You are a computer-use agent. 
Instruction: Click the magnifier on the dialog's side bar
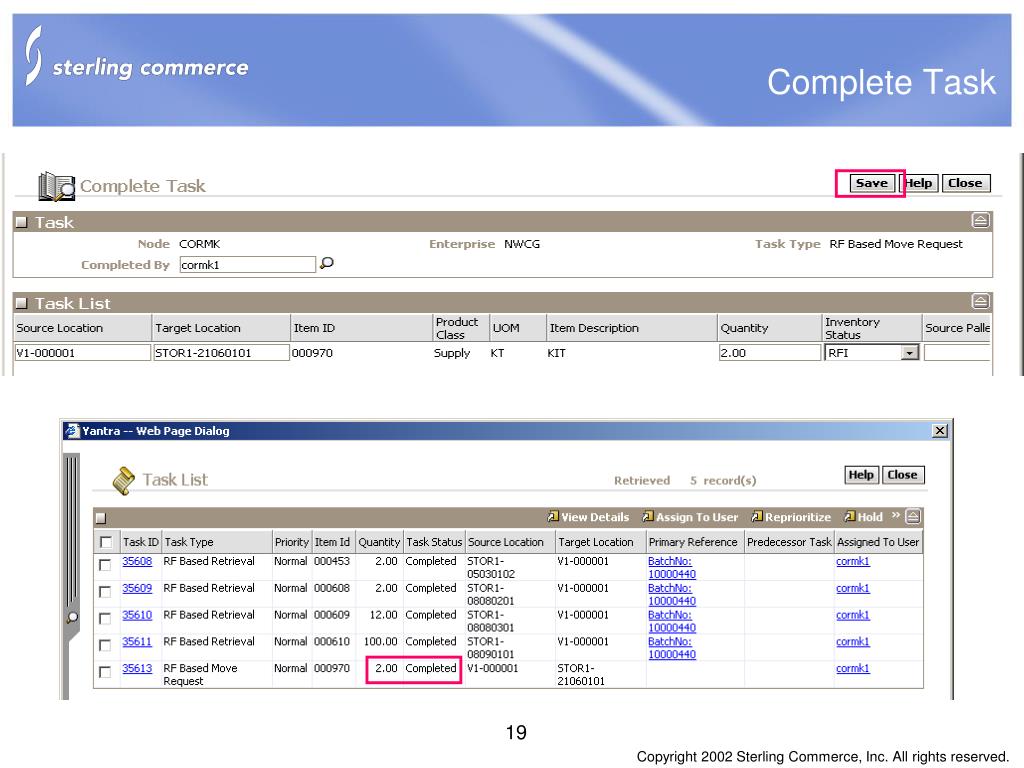click(72, 617)
